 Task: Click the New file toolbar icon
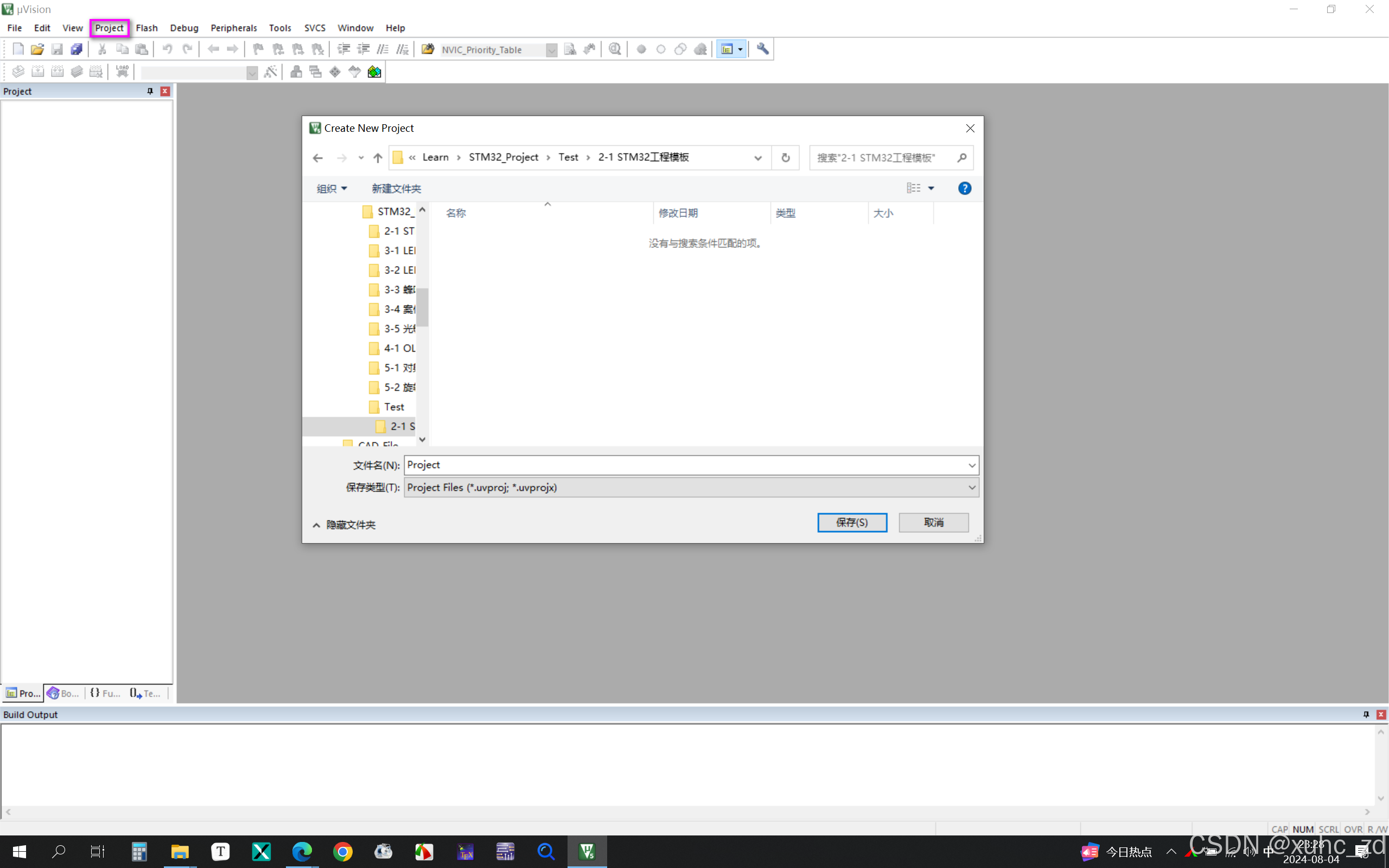18,49
